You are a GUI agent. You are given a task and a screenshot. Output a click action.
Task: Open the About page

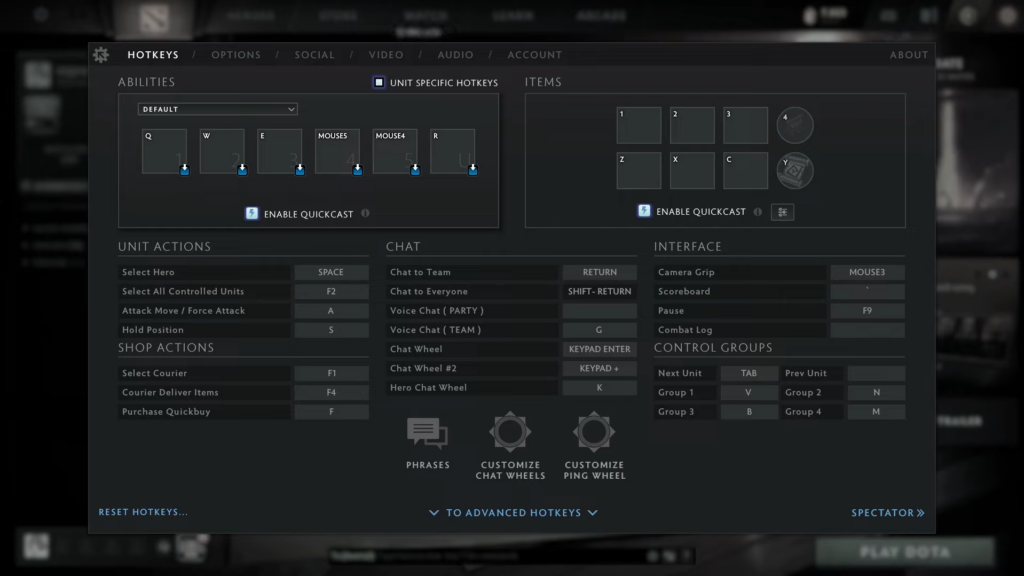click(x=908, y=55)
